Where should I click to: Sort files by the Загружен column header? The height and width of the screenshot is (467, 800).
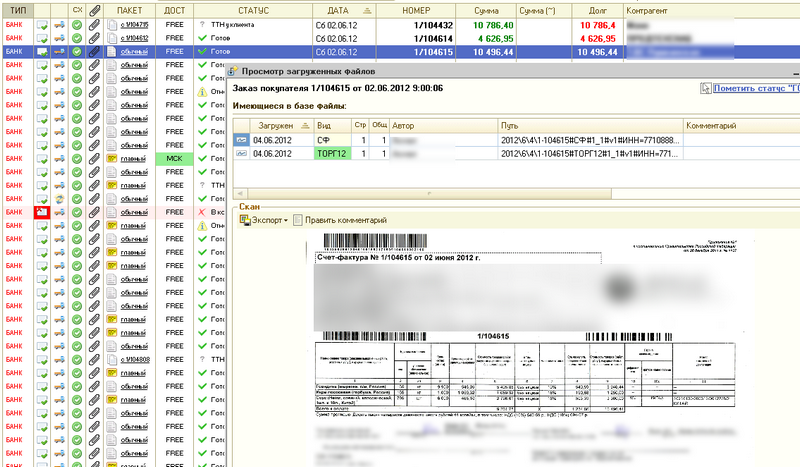[x=282, y=126]
